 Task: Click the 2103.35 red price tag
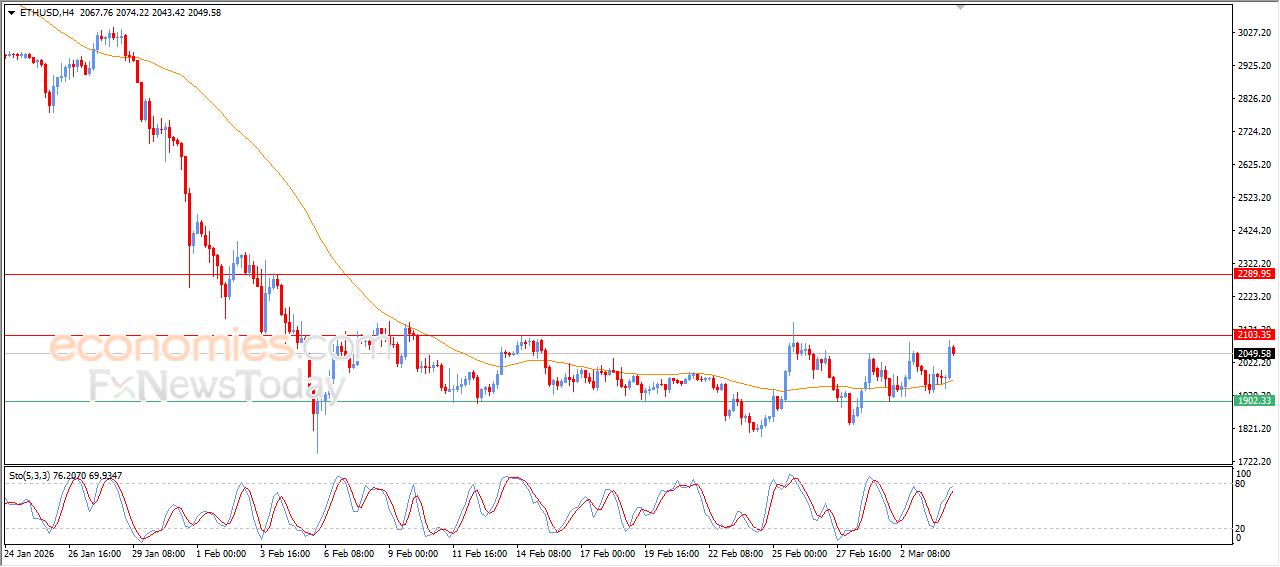coord(1253,335)
